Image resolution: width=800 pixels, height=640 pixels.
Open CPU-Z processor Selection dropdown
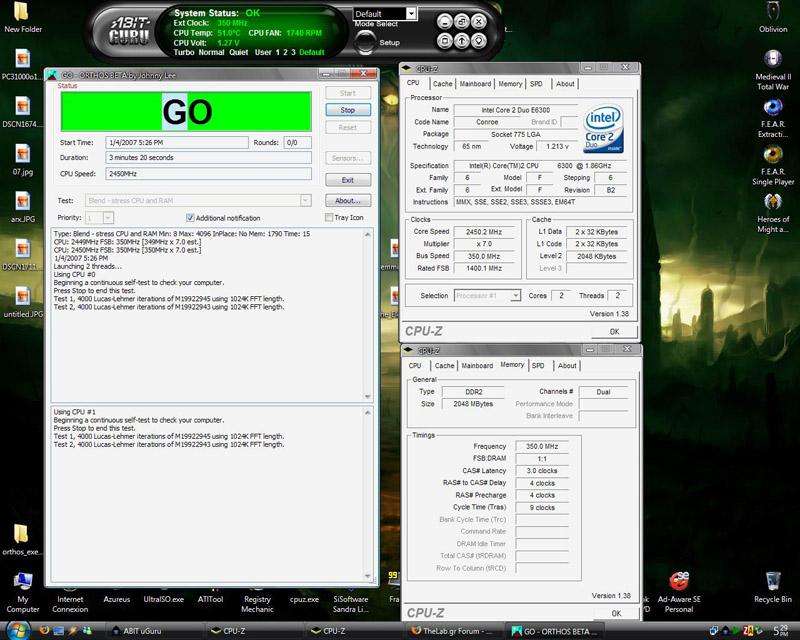[x=516, y=296]
